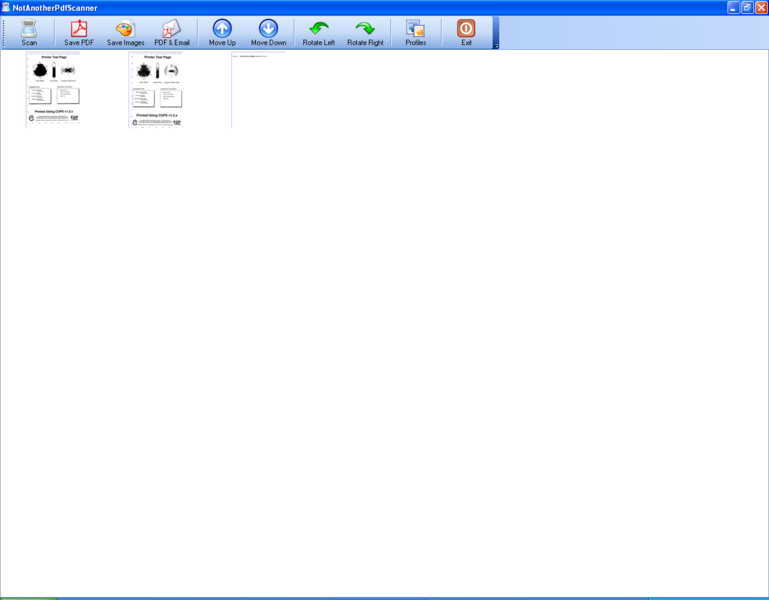Open the PDF & Email option

tap(172, 33)
